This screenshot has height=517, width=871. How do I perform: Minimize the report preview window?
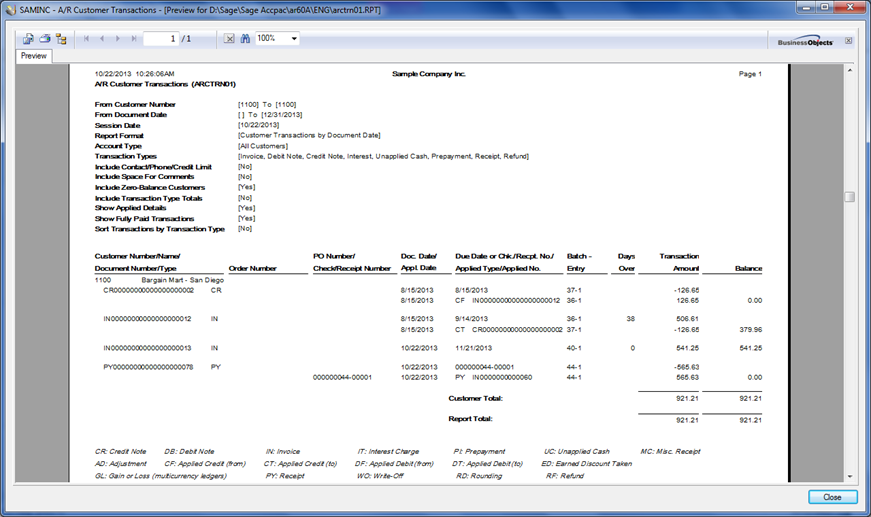[x=807, y=7]
